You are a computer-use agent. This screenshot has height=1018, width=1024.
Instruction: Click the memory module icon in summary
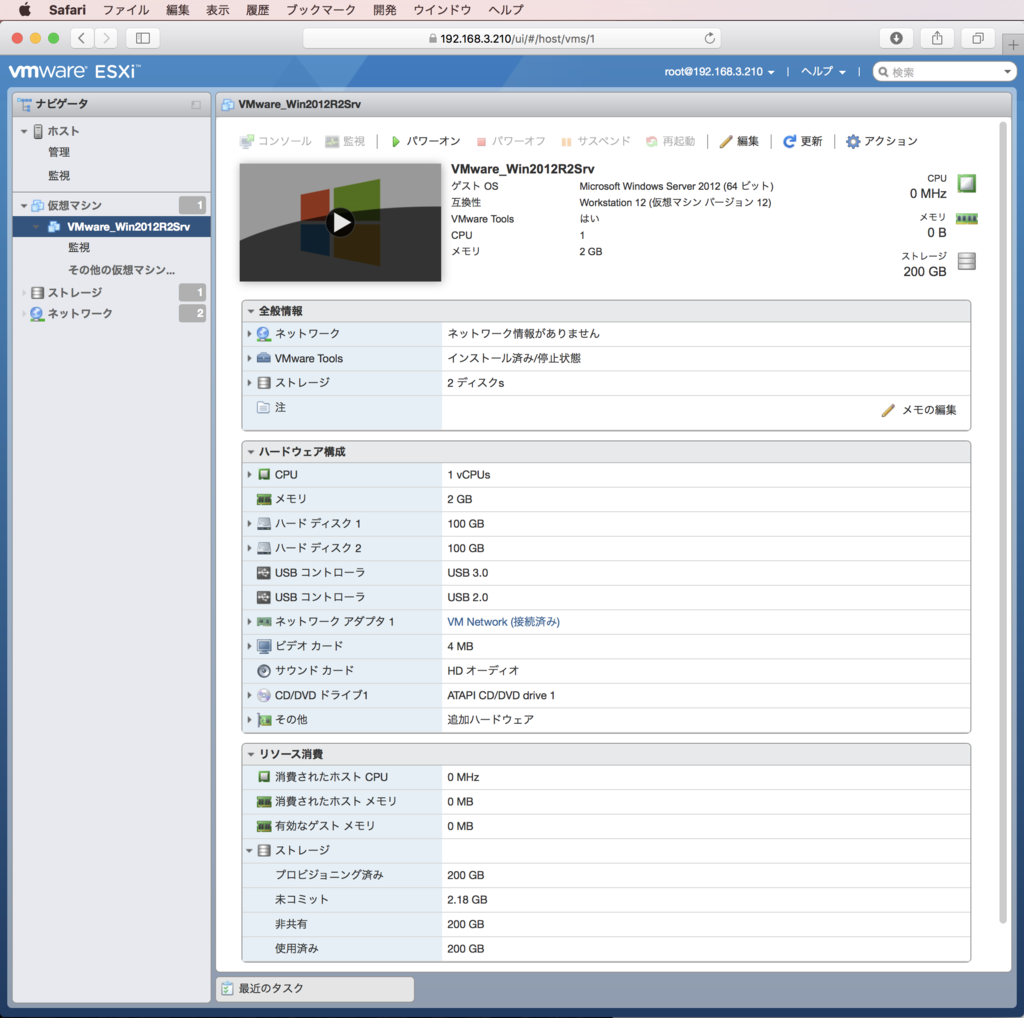[x=967, y=219]
